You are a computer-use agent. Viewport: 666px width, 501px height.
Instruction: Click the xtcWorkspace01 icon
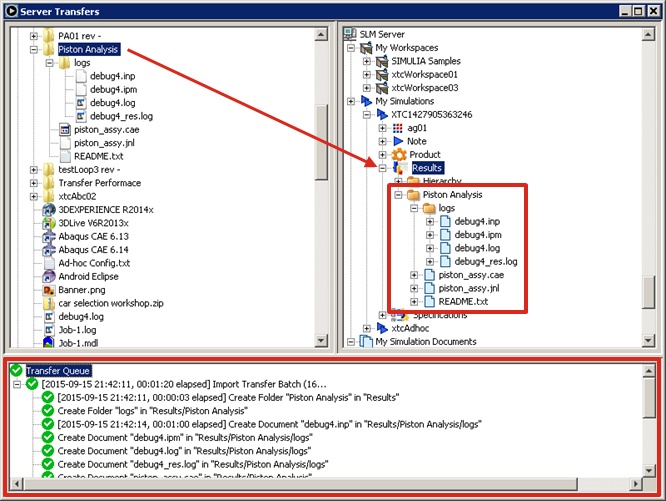[382, 74]
